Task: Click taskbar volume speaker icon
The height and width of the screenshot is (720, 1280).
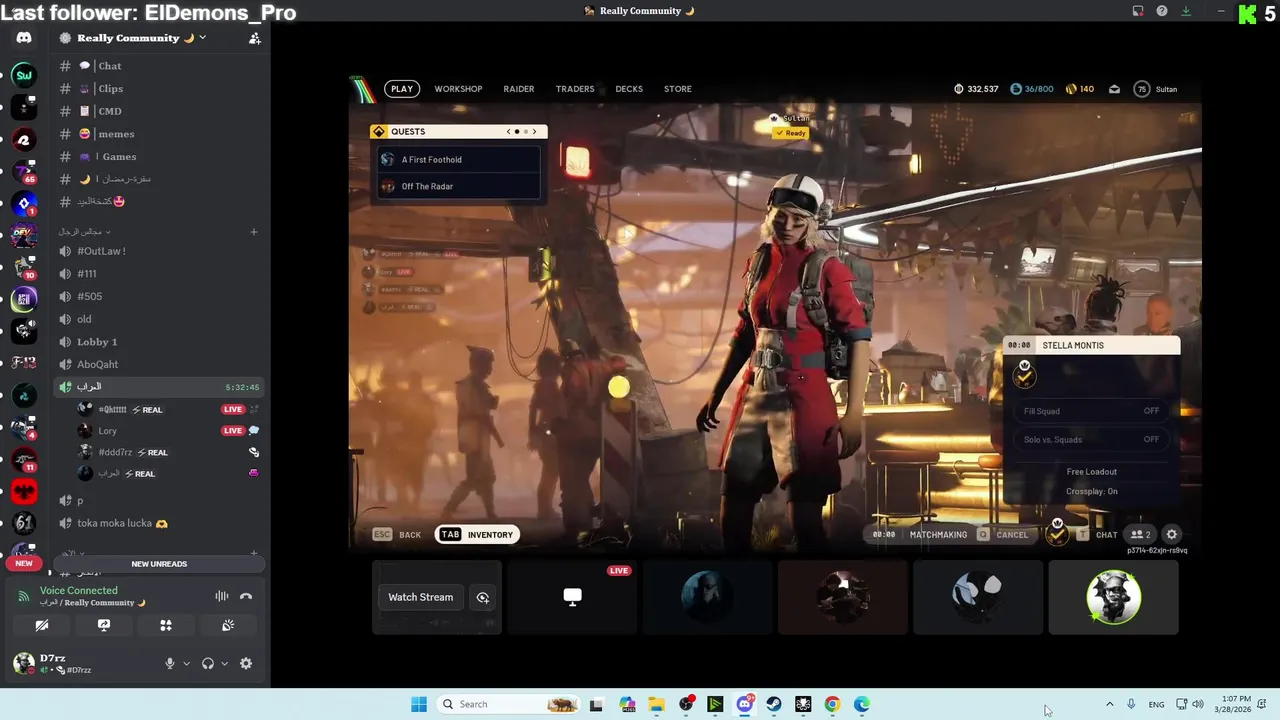Action: click(x=1197, y=704)
